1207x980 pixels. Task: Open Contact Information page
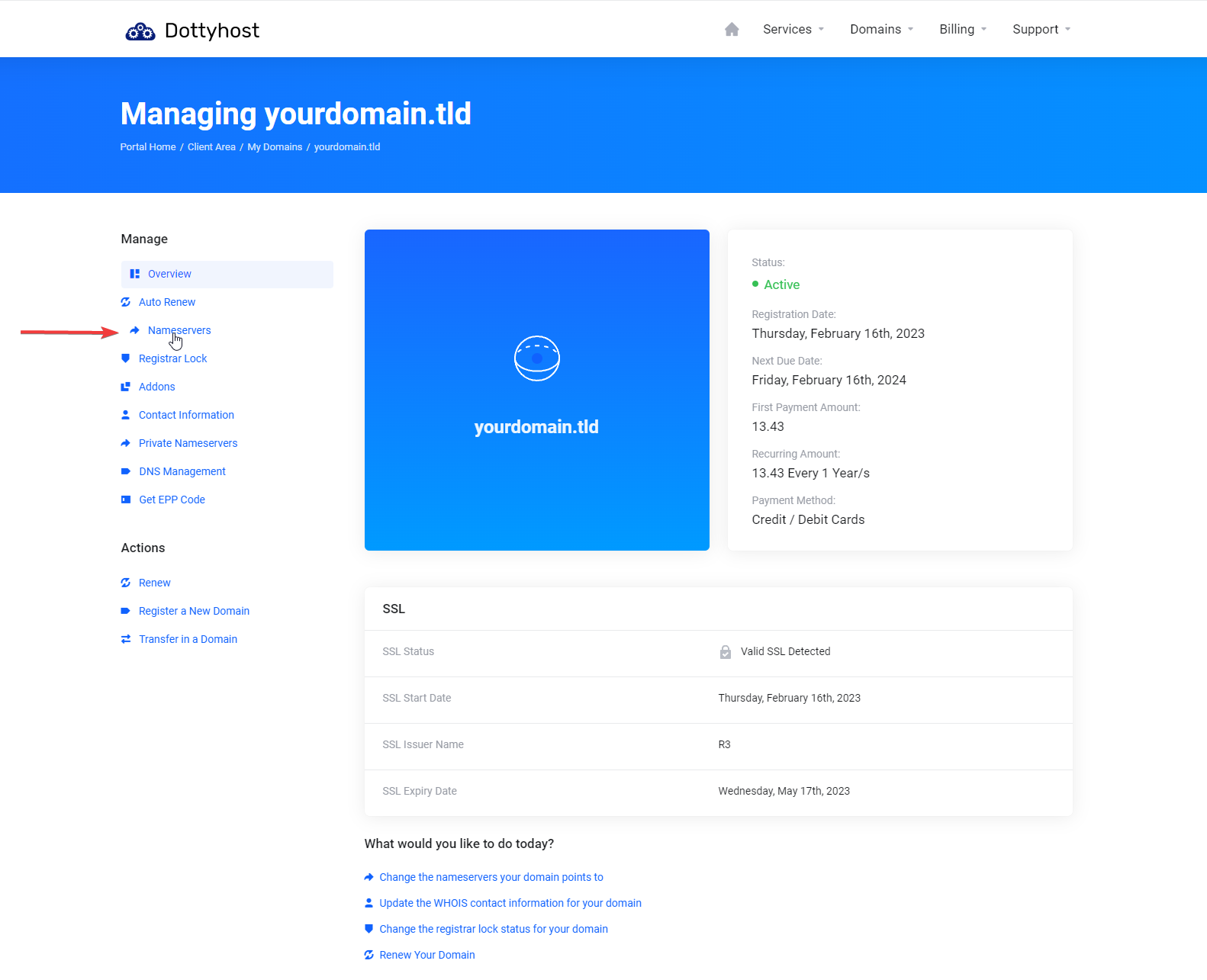pyautogui.click(x=186, y=415)
